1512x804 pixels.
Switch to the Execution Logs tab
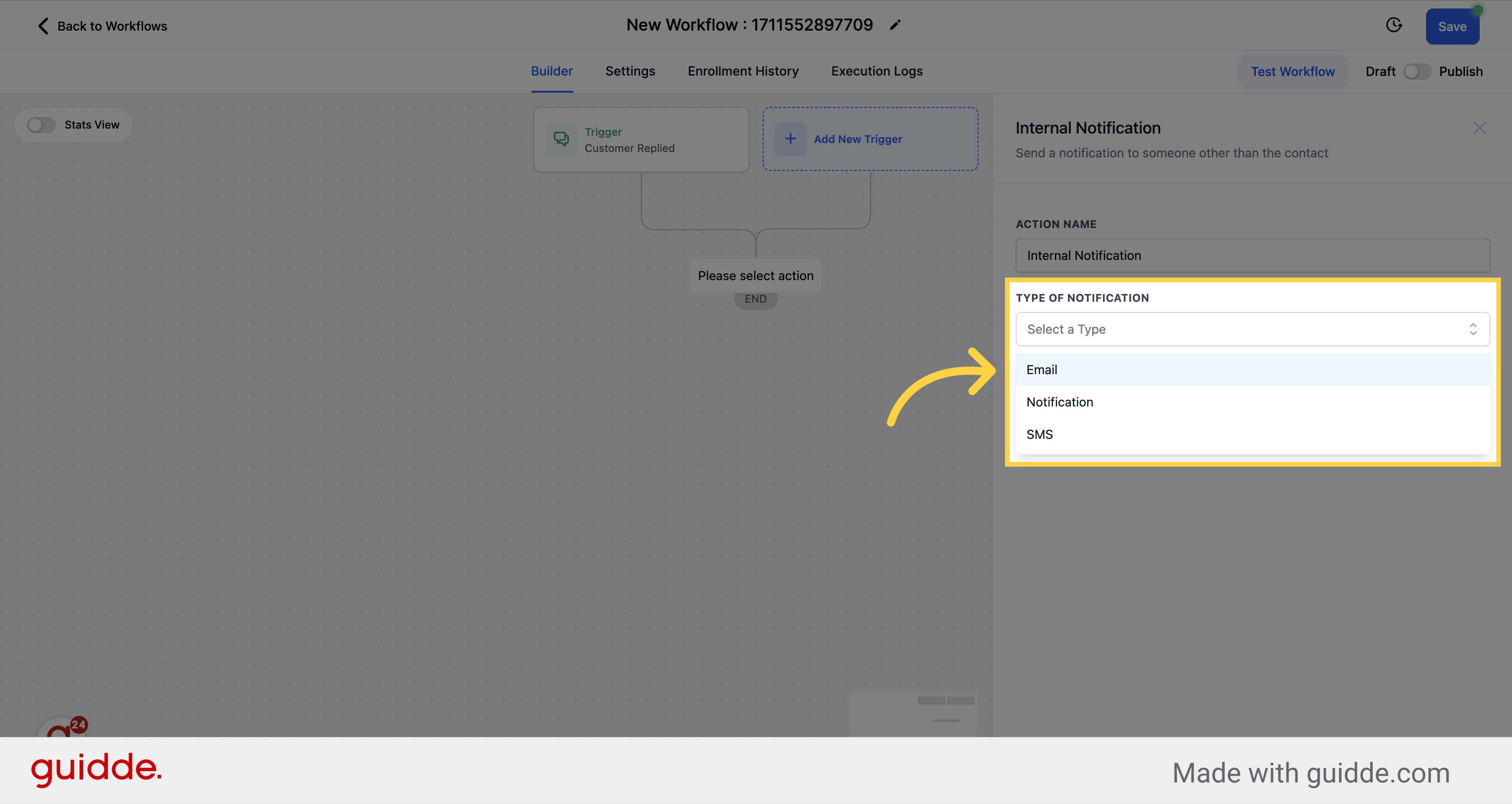(876, 71)
